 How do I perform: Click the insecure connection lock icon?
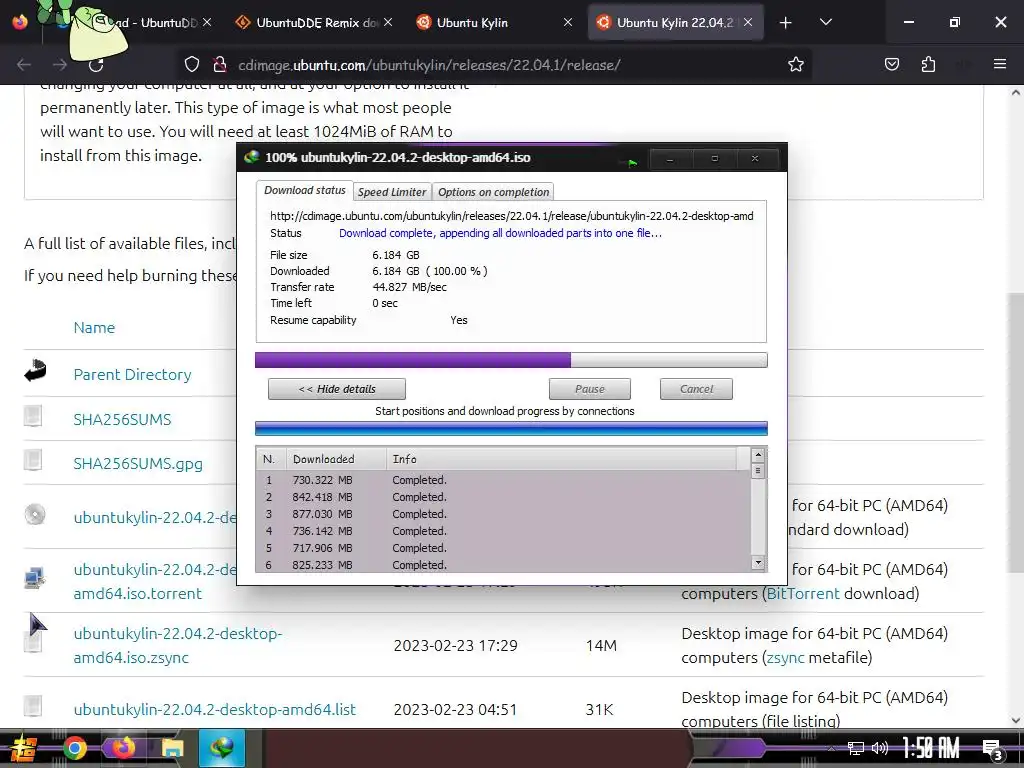click(219, 65)
